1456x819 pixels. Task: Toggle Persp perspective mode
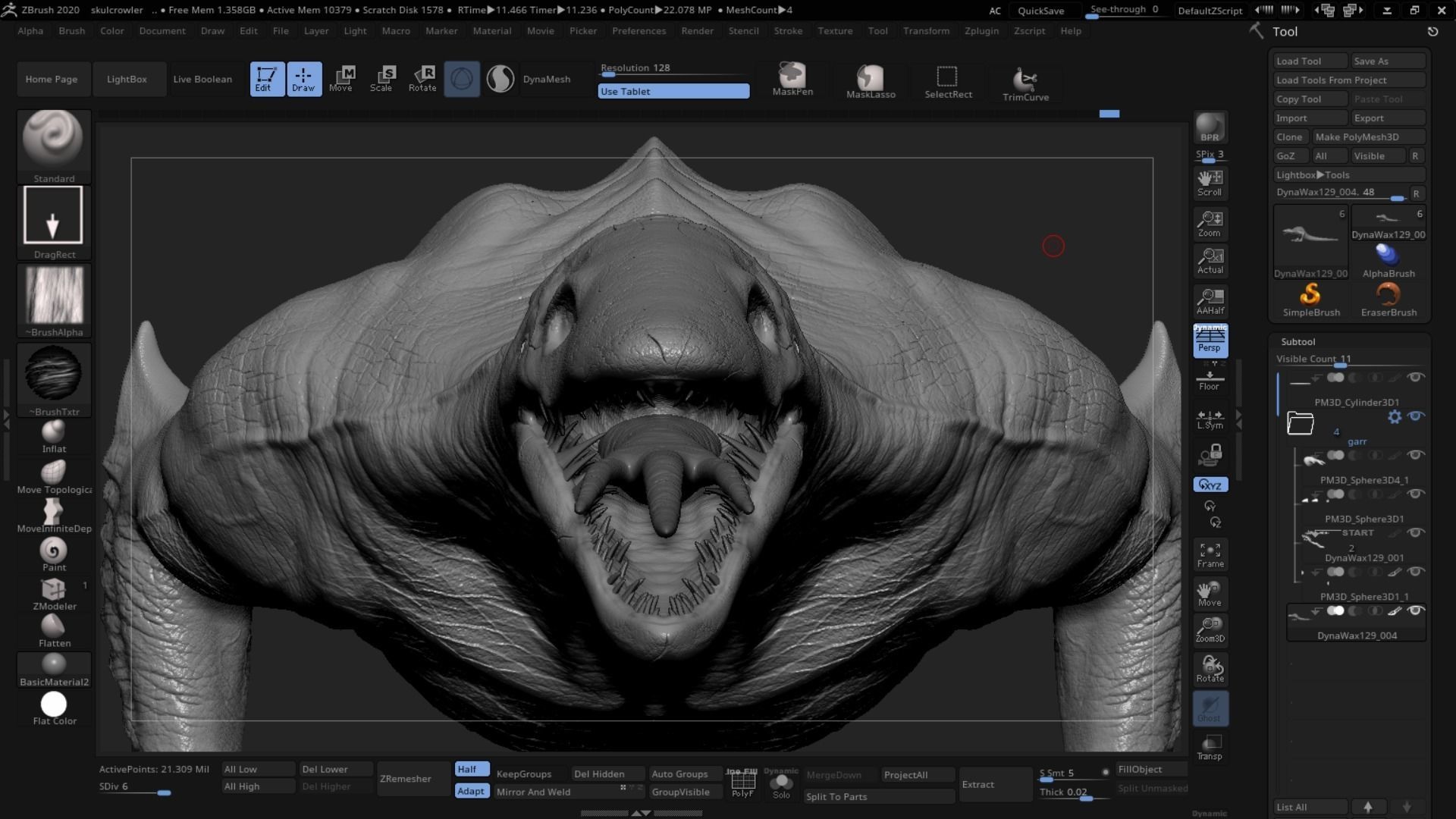pyautogui.click(x=1210, y=340)
